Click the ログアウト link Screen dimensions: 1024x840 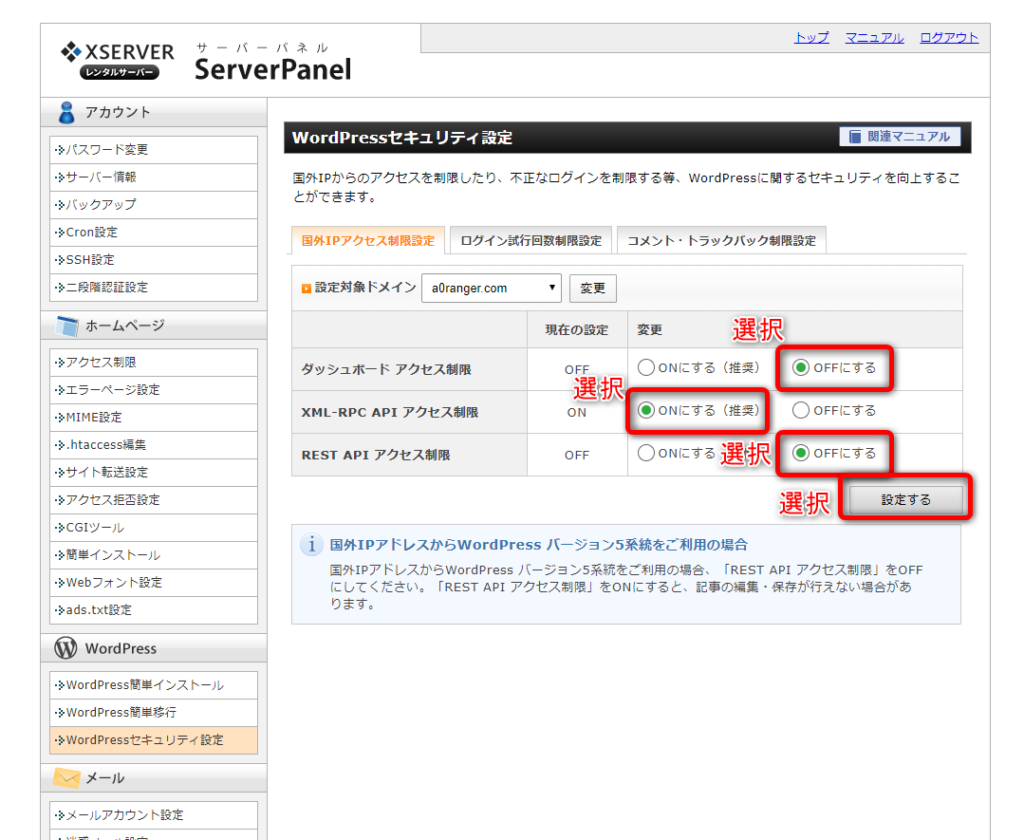click(x=949, y=38)
